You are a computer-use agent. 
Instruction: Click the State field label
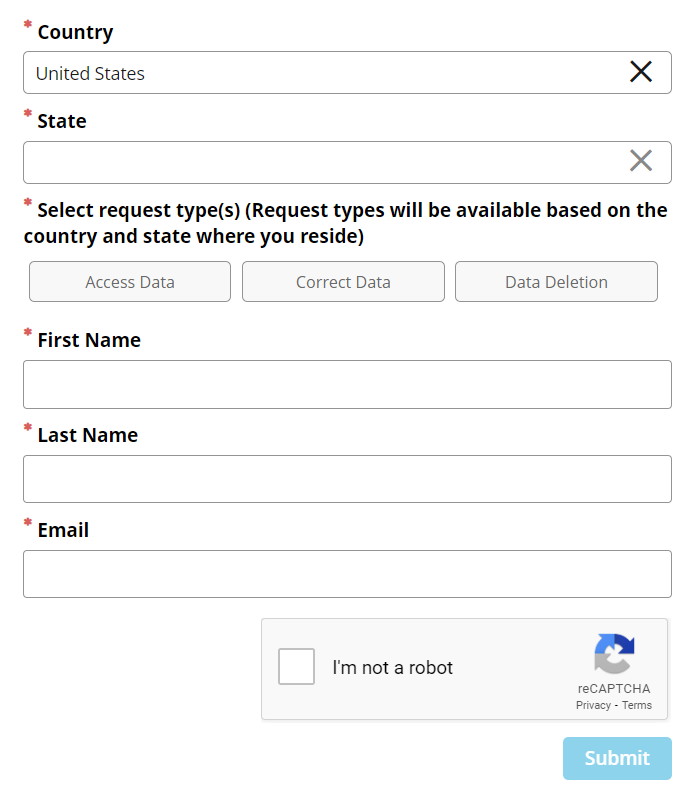62,121
